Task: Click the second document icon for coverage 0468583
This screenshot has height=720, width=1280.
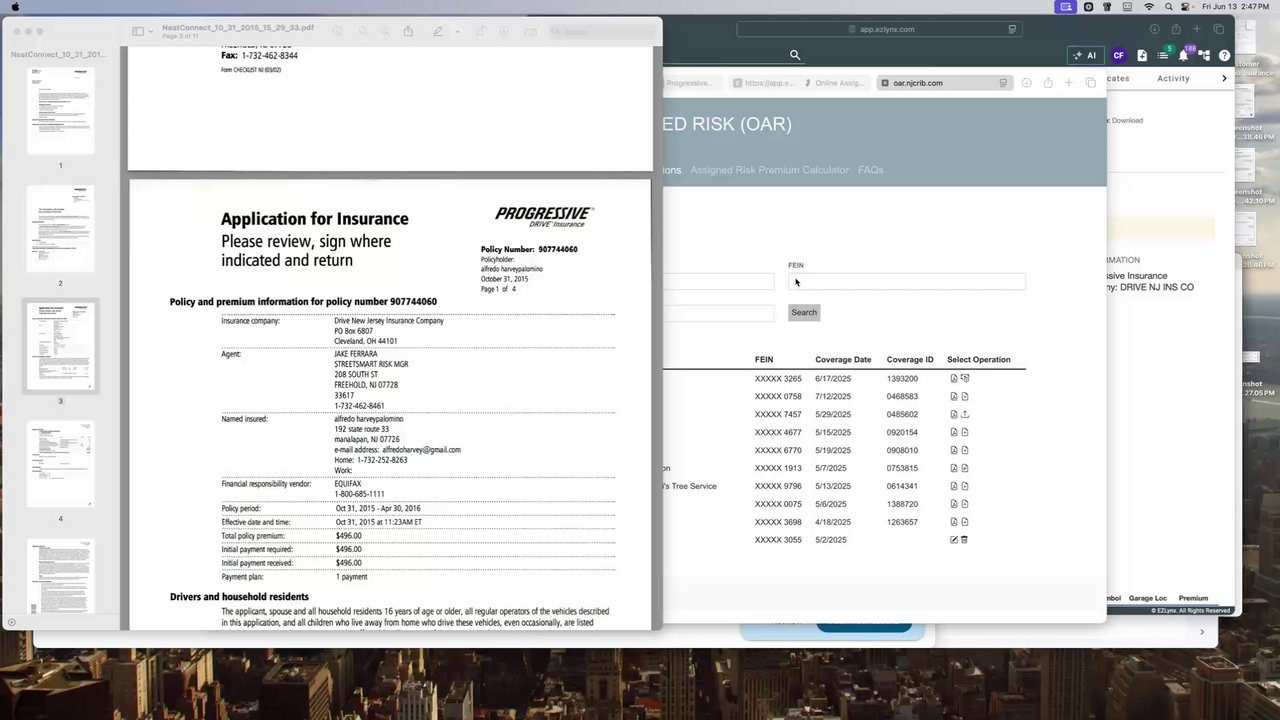Action: pos(965,397)
